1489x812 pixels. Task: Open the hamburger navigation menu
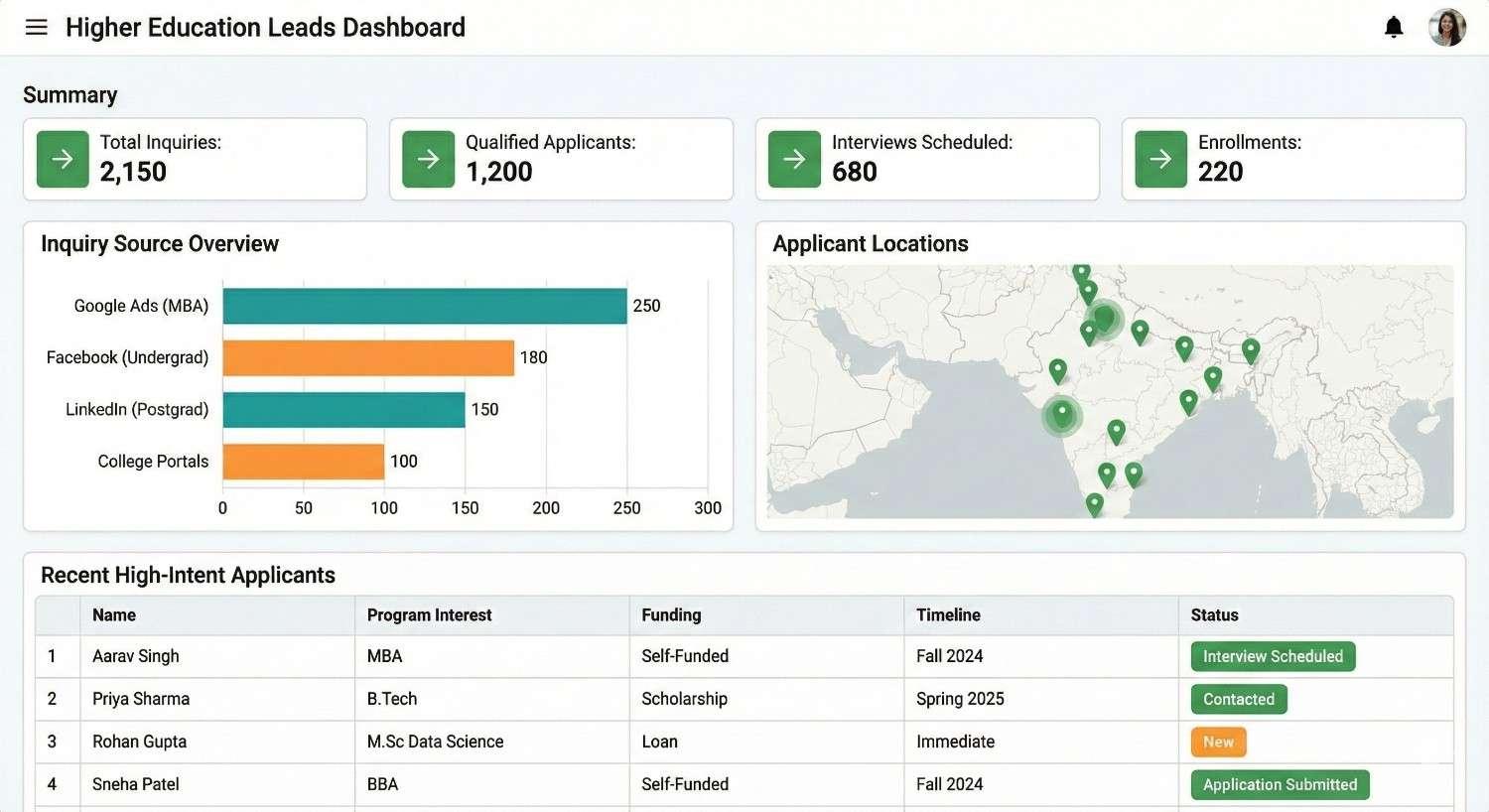[36, 27]
